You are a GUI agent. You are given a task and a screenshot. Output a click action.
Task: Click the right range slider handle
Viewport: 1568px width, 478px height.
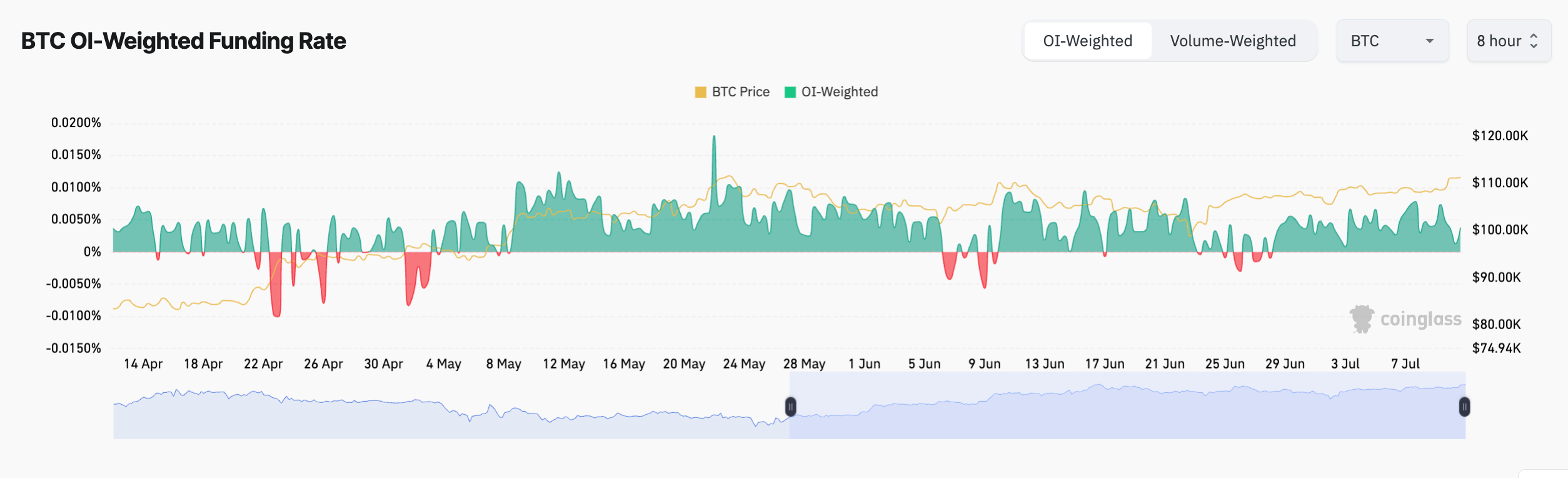[x=1464, y=407]
